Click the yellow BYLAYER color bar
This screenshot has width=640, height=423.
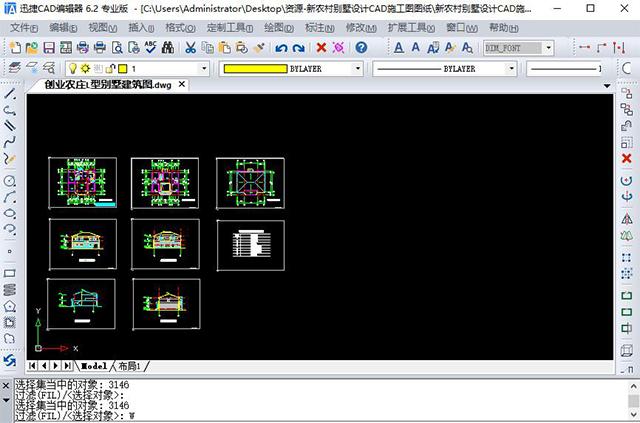(x=256, y=69)
